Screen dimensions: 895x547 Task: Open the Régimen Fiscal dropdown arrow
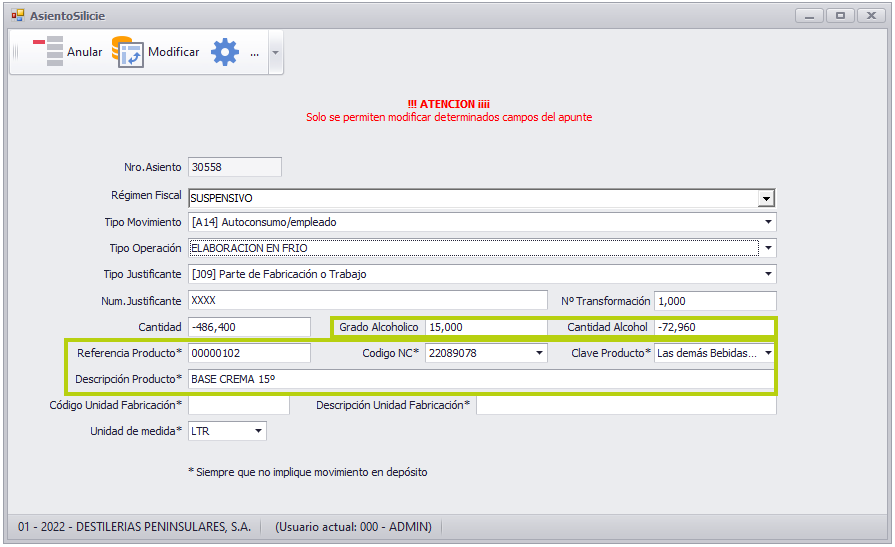(766, 198)
